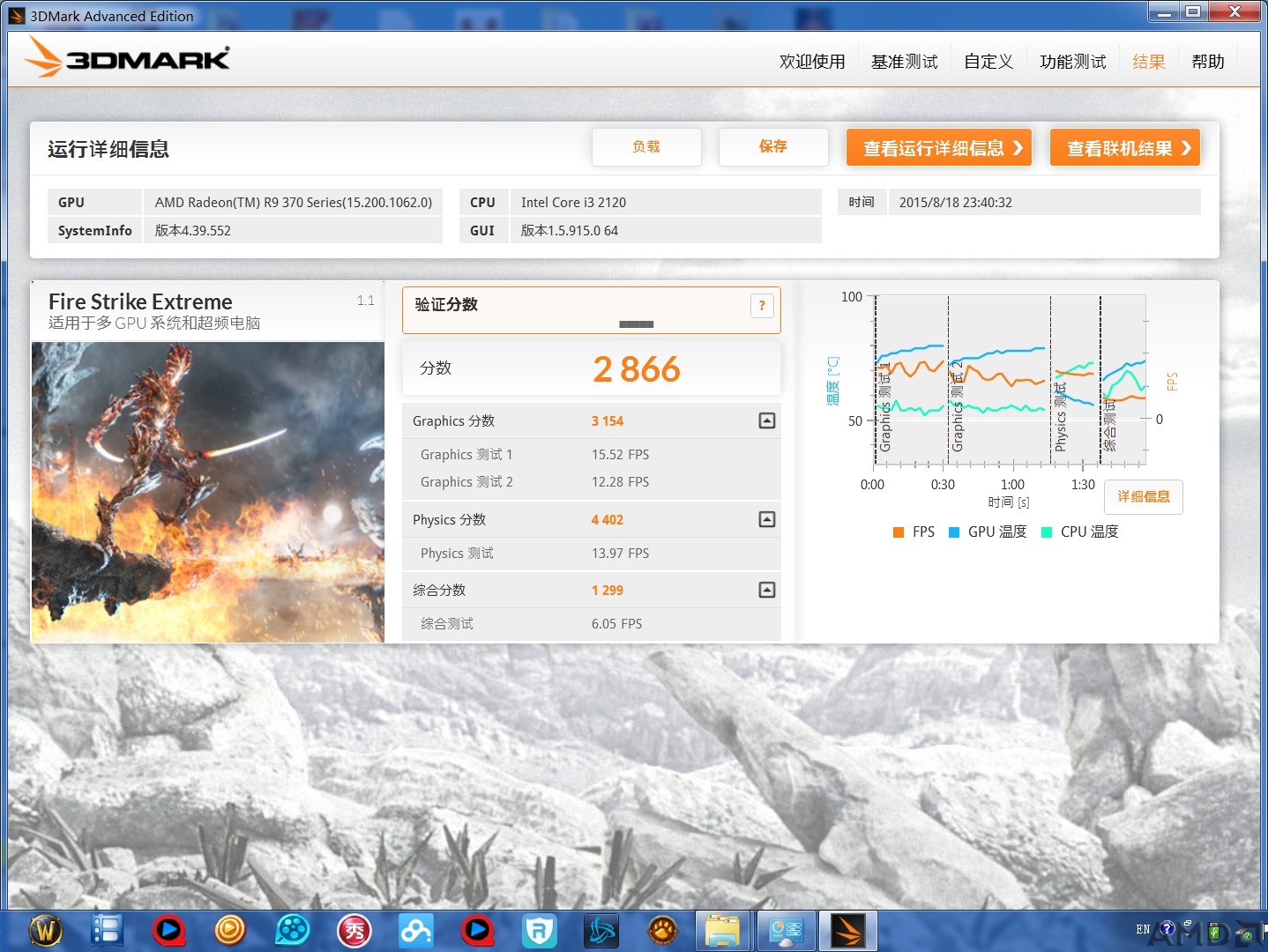Click the 13.97 FPS Physics test value

(620, 554)
